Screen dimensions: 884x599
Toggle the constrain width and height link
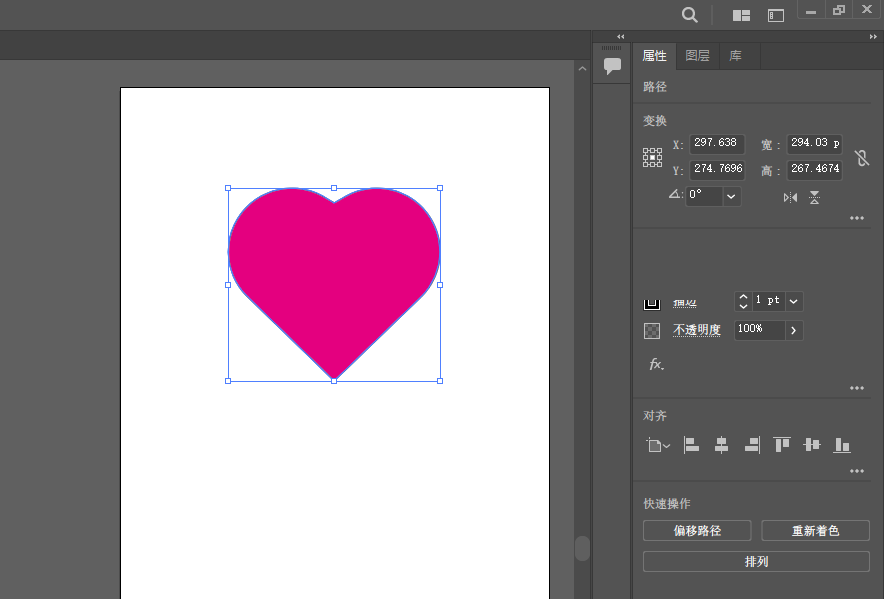tap(862, 158)
